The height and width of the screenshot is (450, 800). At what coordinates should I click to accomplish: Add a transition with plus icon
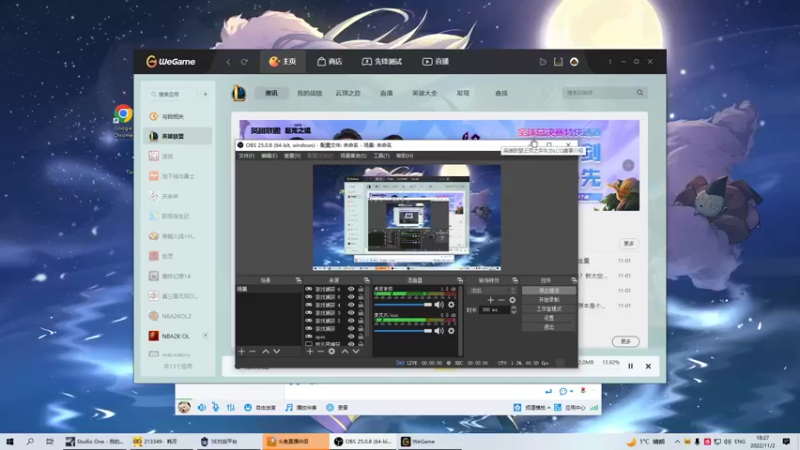click(490, 300)
